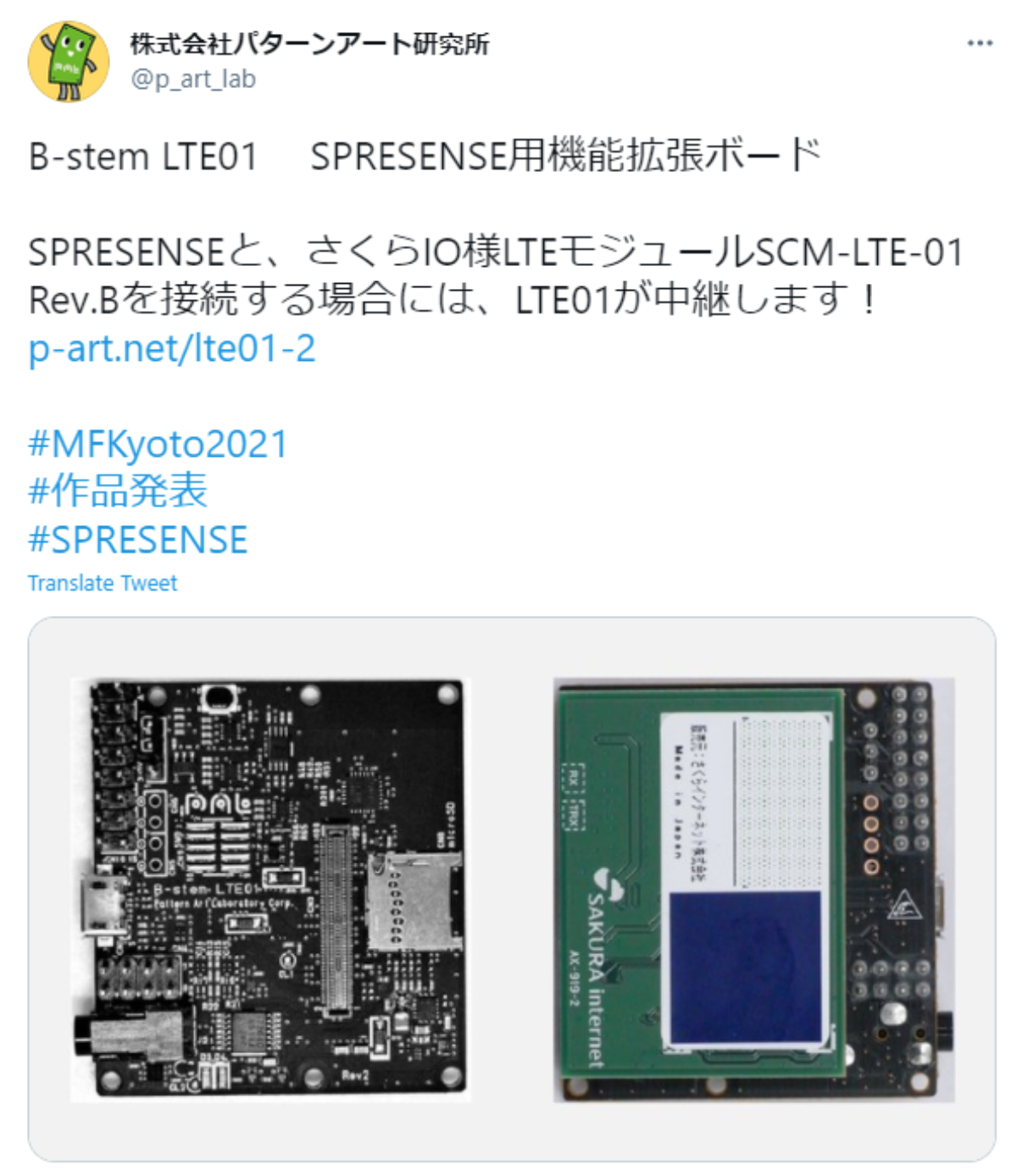This screenshot has width=1017, height=1176.
Task: Open the #SPRESENSE hashtag
Action: [x=138, y=540]
